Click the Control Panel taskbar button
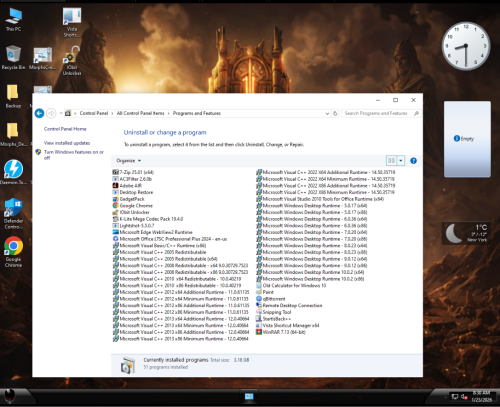Image resolution: width=500 pixels, height=407 pixels. (x=249, y=396)
